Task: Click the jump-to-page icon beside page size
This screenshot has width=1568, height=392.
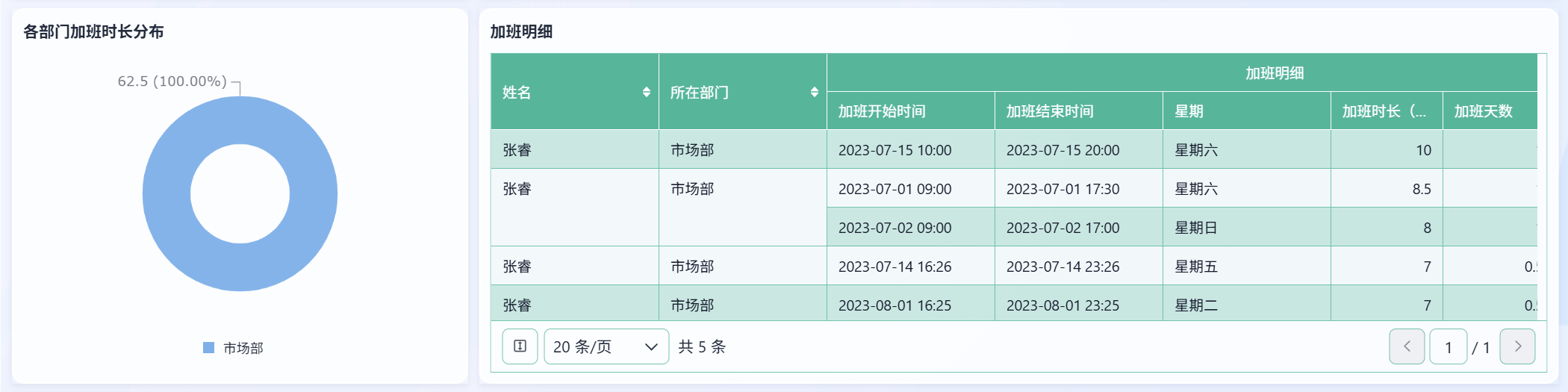Action: pos(520,346)
